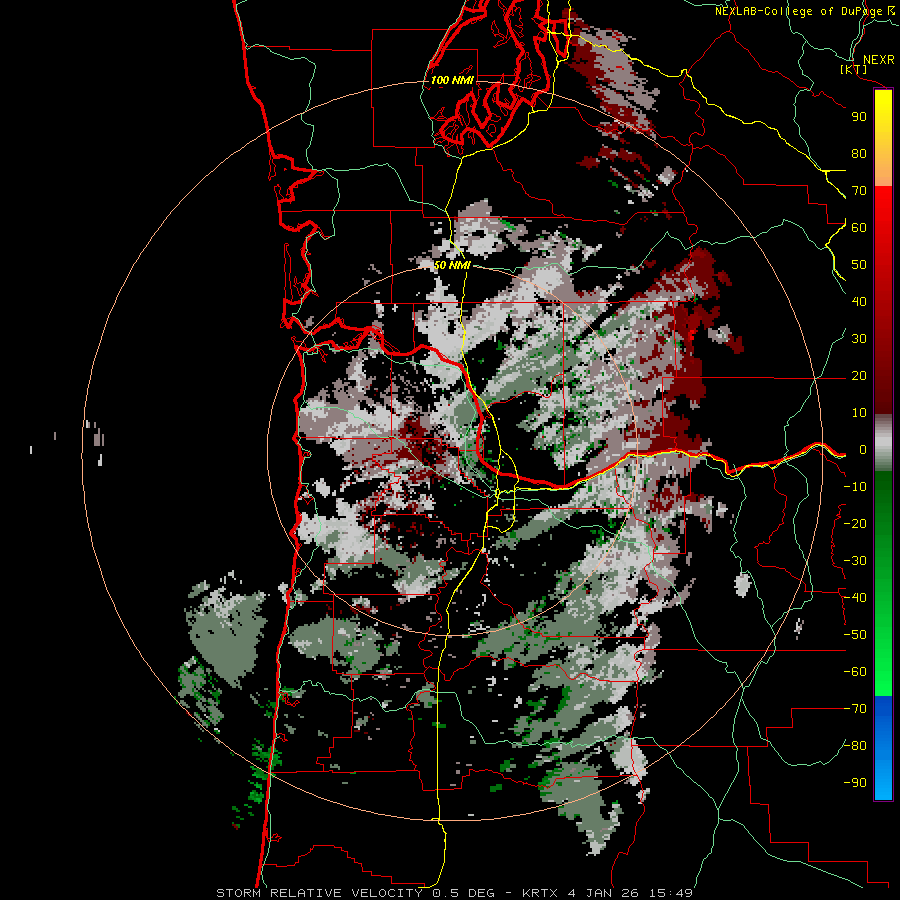The width and height of the screenshot is (900, 900).
Task: Click the positive 40 knot scale value
Action: (x=859, y=301)
